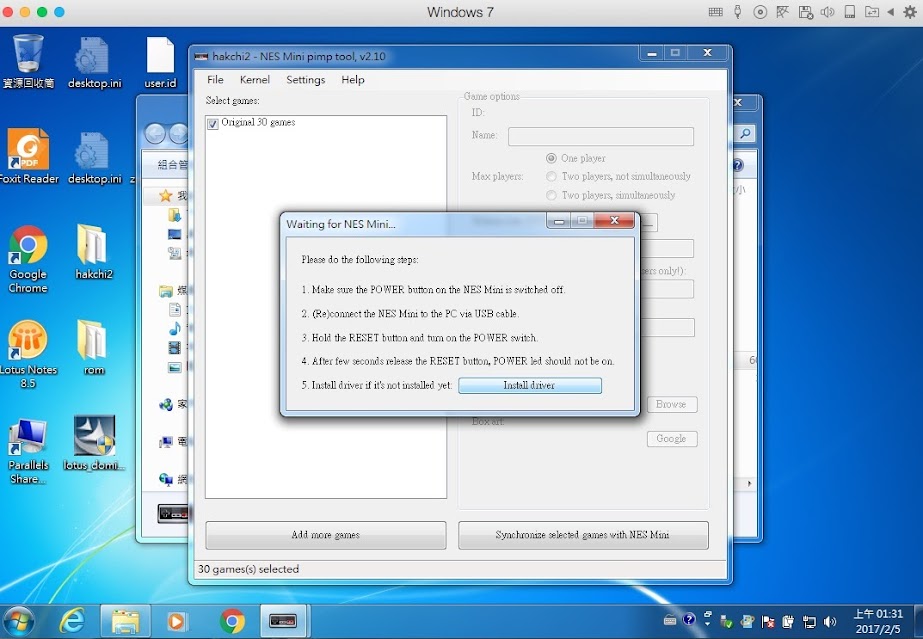Click the Google box art button
The width and height of the screenshot is (923, 639).
[672, 438]
